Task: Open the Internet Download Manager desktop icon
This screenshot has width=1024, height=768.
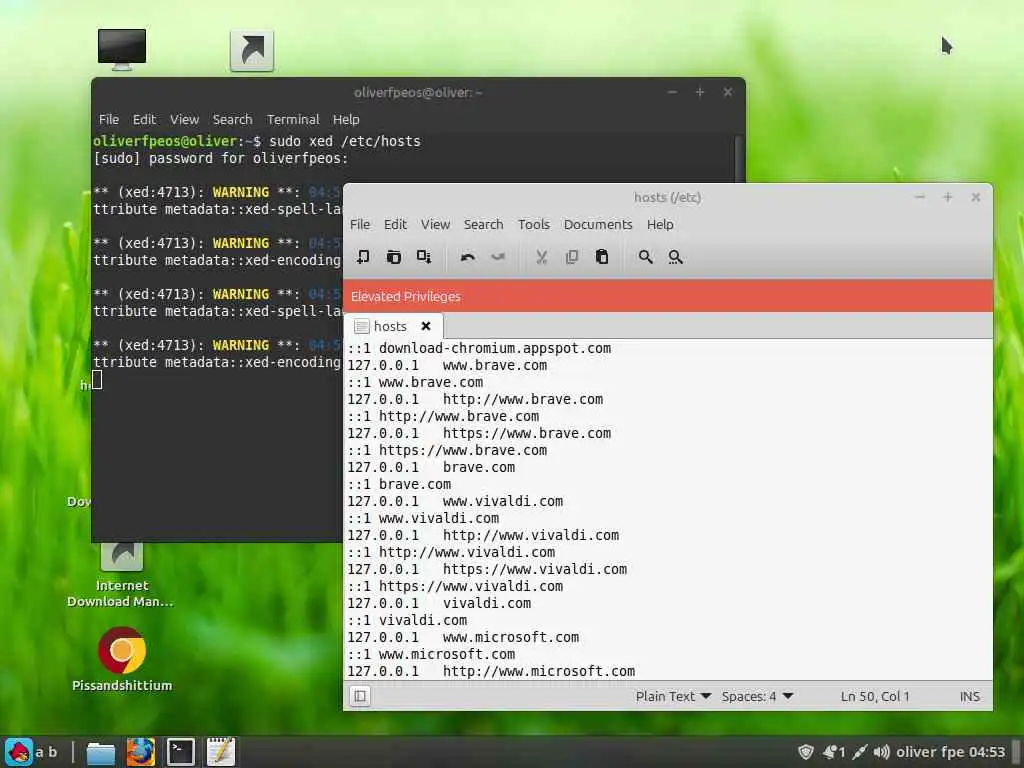Action: [121, 576]
